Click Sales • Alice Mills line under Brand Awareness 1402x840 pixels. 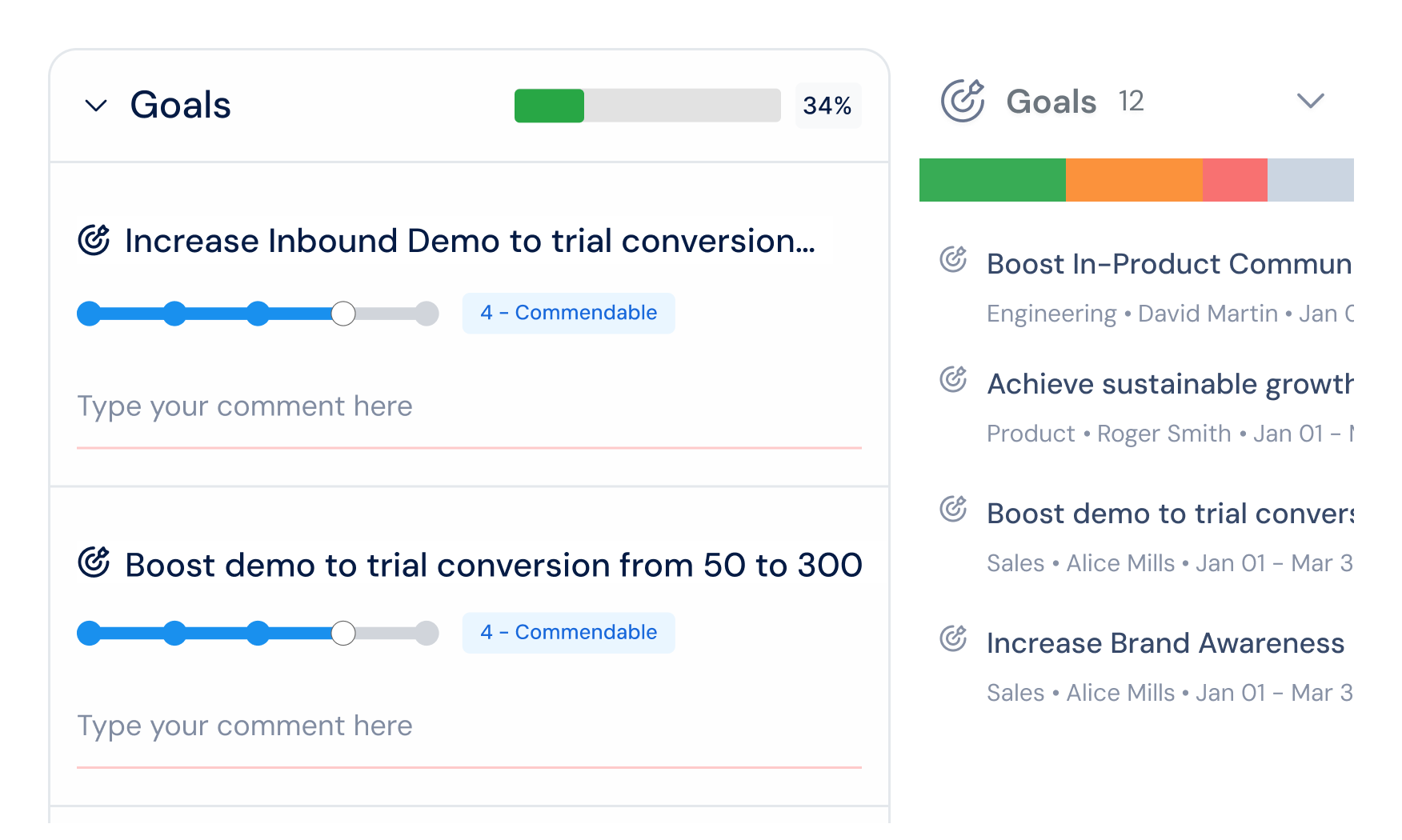tap(1169, 693)
